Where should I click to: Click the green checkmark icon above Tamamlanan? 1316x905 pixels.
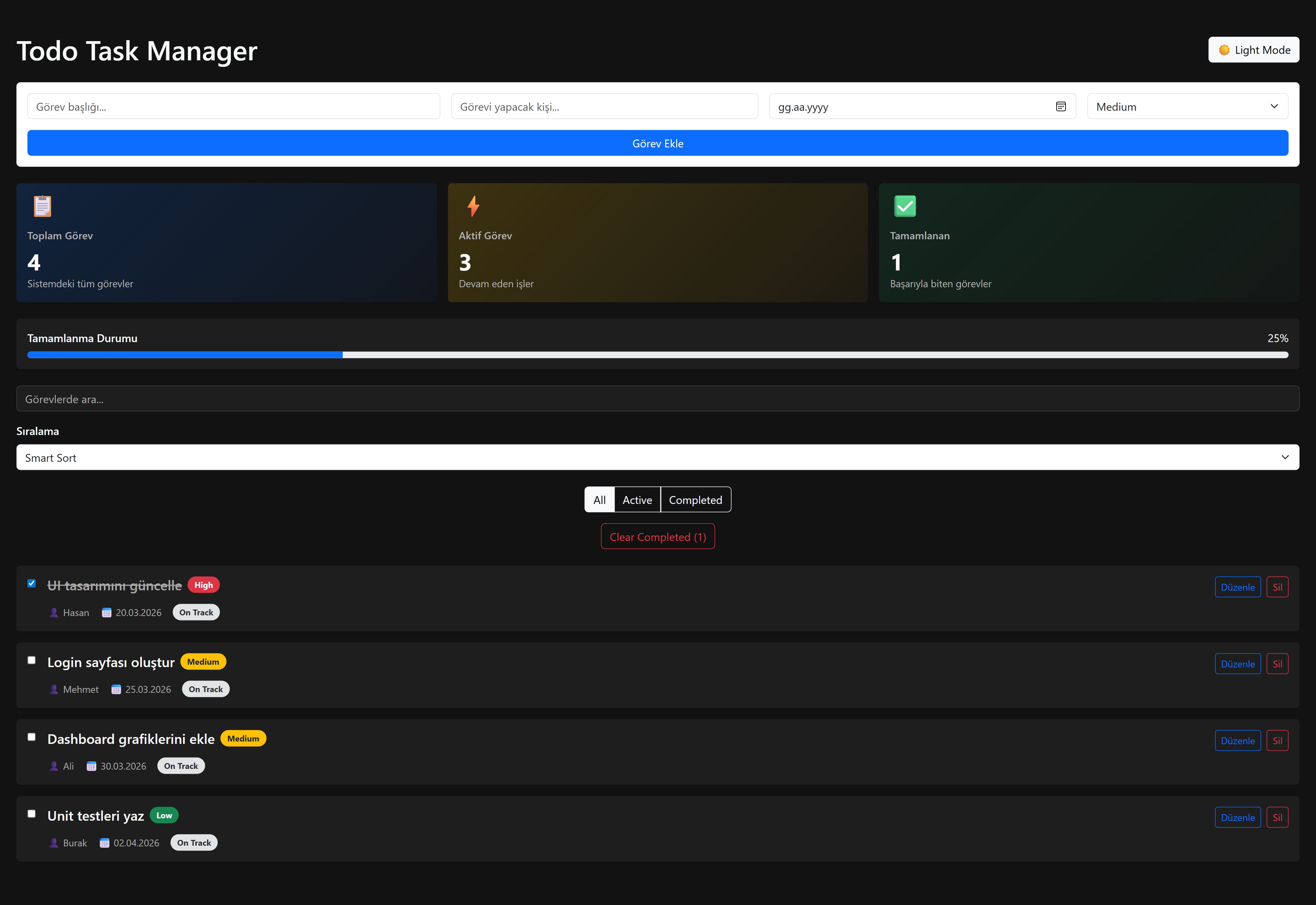coord(904,206)
